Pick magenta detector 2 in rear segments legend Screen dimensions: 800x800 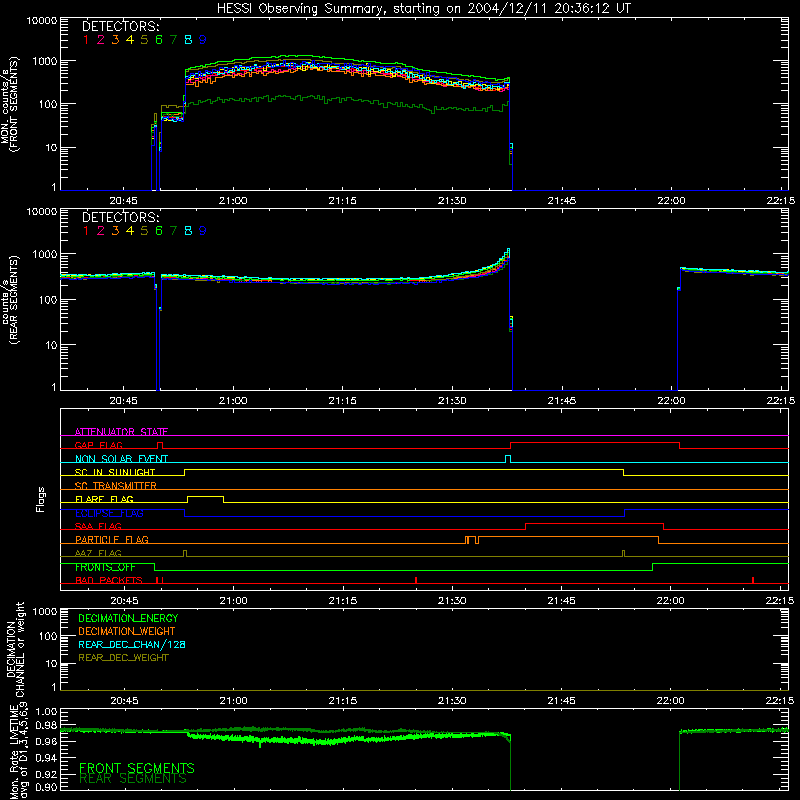click(101, 231)
